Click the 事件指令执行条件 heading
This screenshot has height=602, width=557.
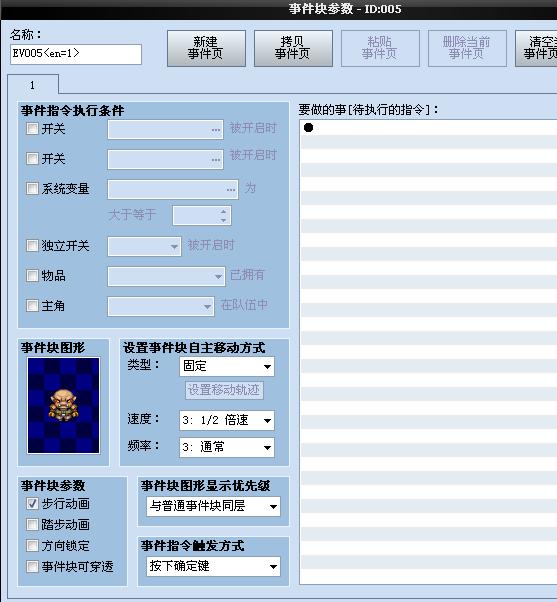tap(73, 111)
